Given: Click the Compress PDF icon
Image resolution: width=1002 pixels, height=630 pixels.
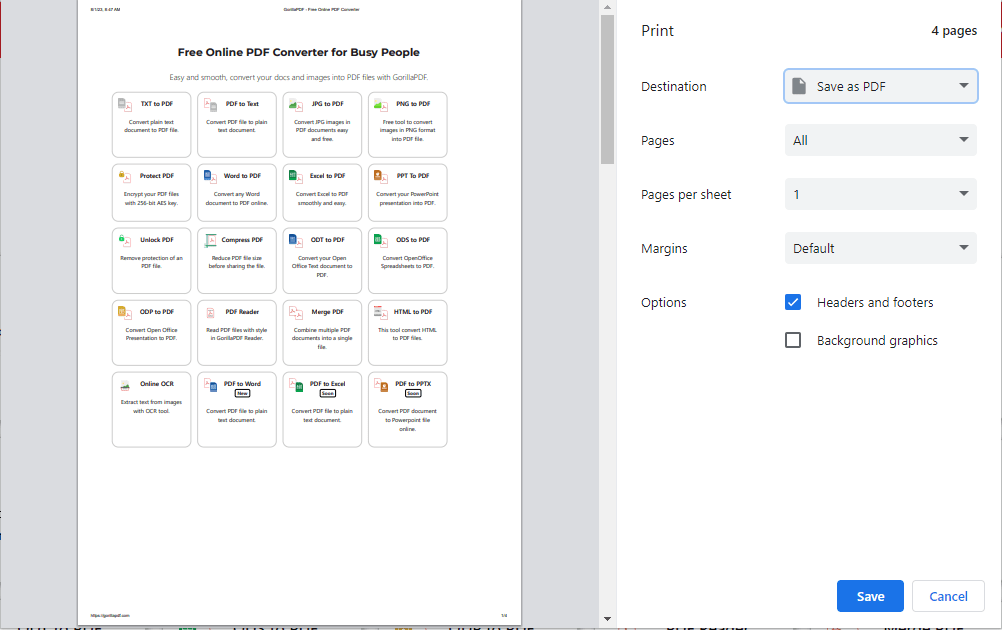Looking at the screenshot, I should tap(211, 241).
